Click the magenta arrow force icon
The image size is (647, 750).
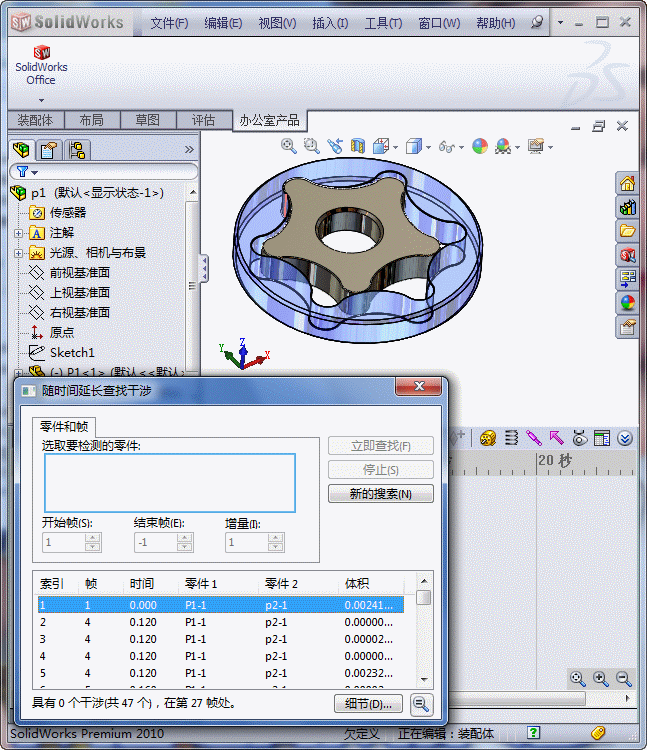pos(556,438)
